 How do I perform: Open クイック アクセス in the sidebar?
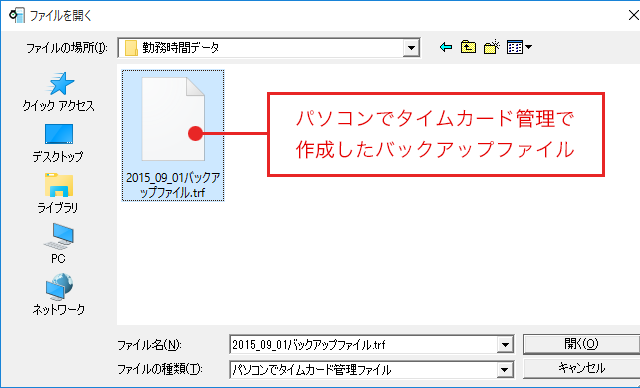pos(58,92)
